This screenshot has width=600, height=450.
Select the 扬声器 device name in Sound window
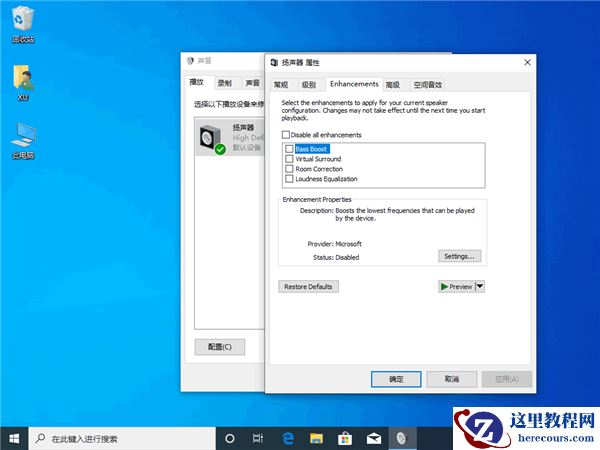(243, 127)
